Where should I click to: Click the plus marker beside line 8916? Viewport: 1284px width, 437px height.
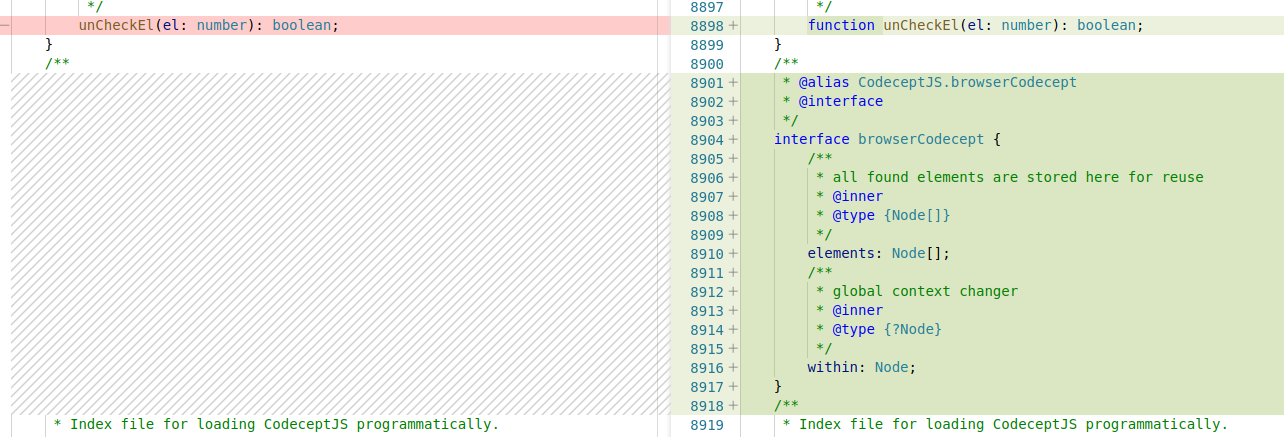click(734, 367)
